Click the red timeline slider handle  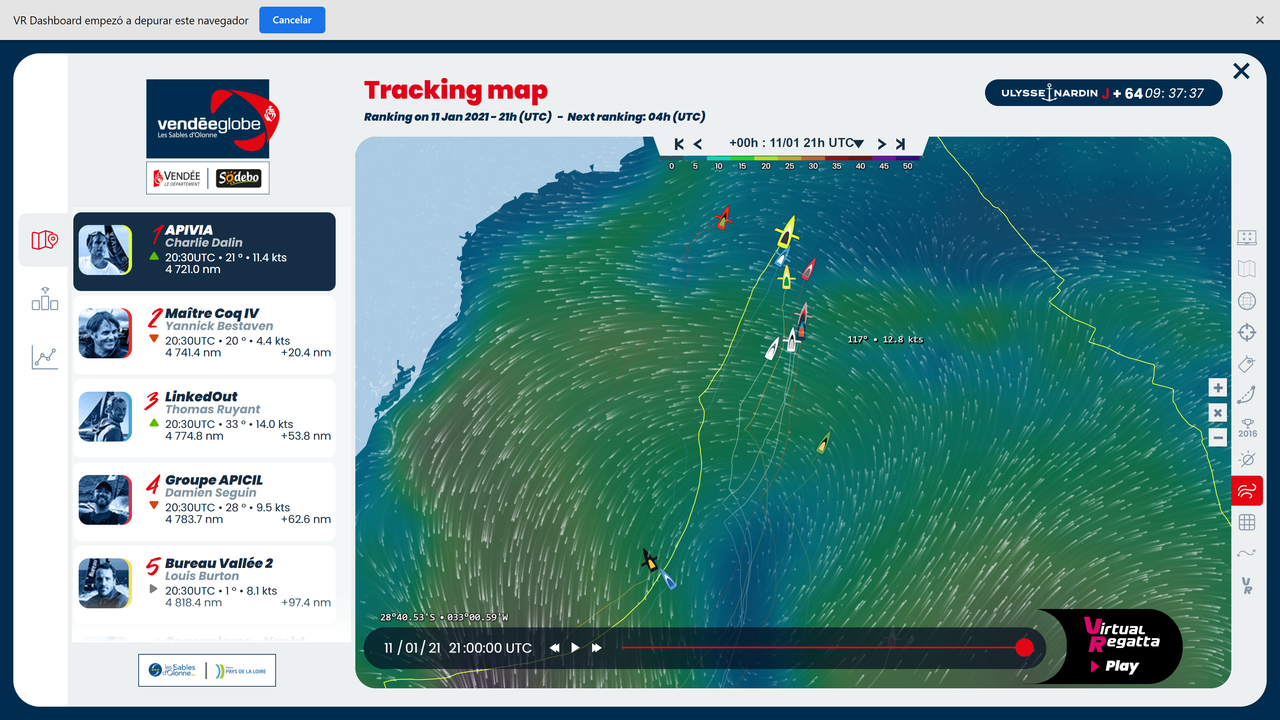1024,648
